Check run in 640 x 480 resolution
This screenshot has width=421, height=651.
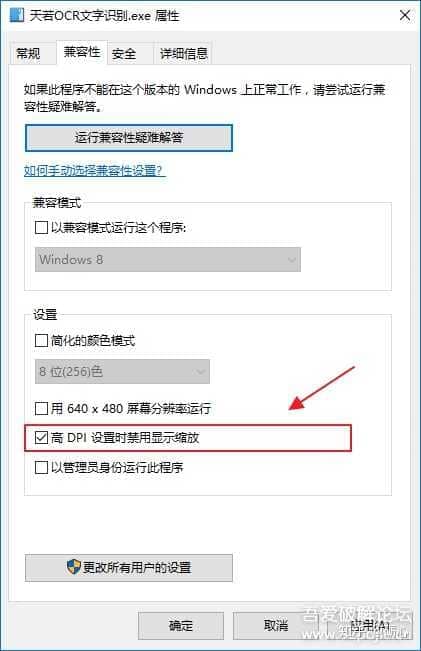[x=42, y=409]
